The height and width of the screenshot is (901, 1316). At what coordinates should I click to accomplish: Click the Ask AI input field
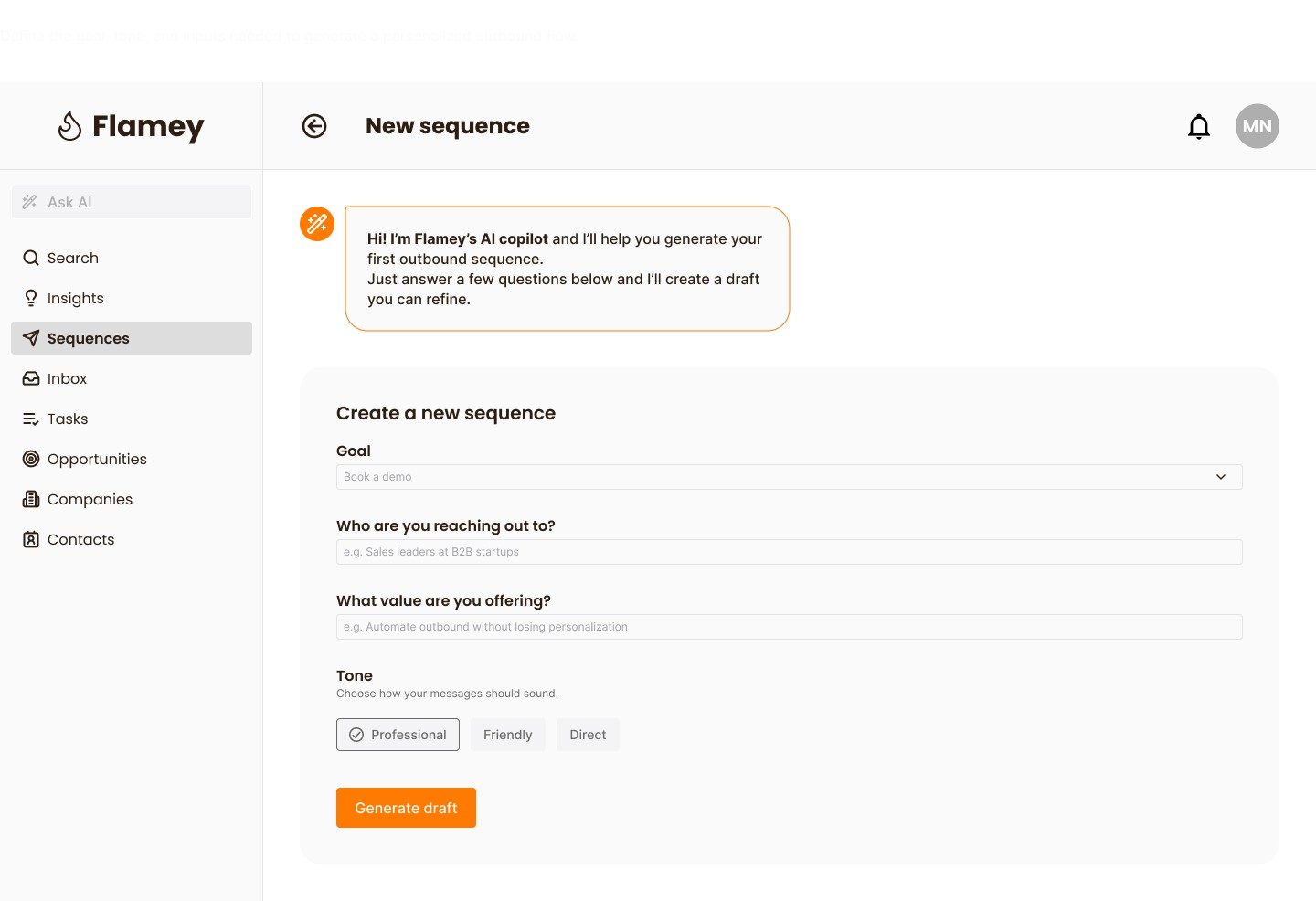(x=132, y=202)
